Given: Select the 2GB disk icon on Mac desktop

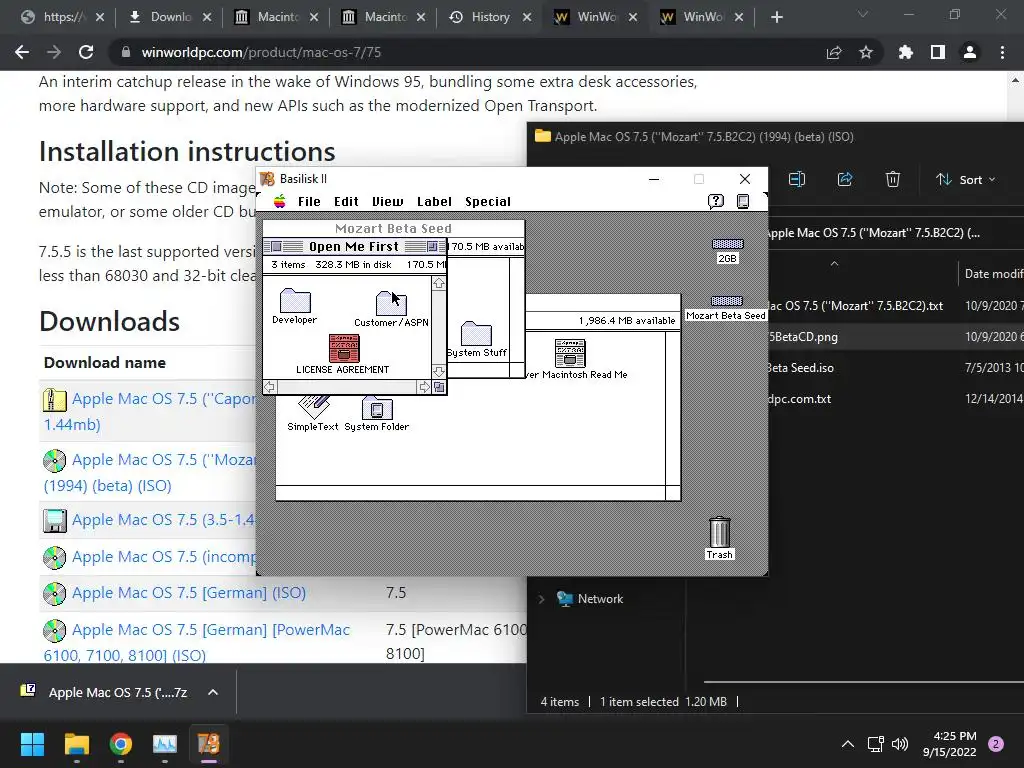Looking at the screenshot, I should (728, 244).
